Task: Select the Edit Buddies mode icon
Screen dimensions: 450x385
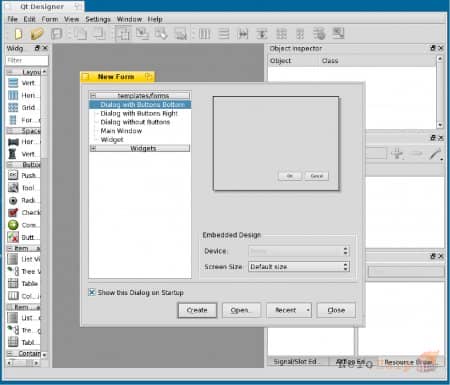Action: click(161, 34)
